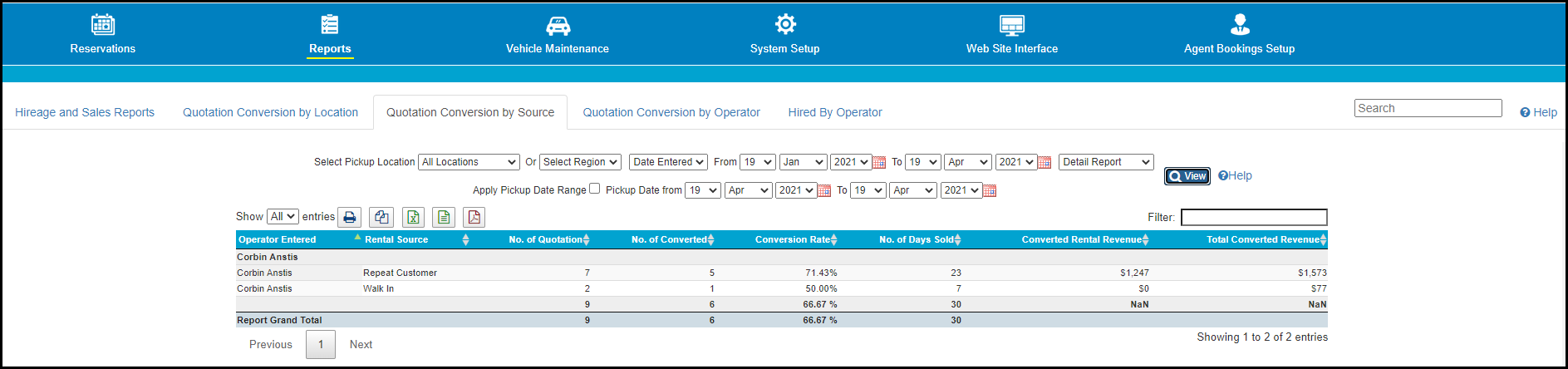Open the All Locations pickup location dropdown

tap(469, 162)
